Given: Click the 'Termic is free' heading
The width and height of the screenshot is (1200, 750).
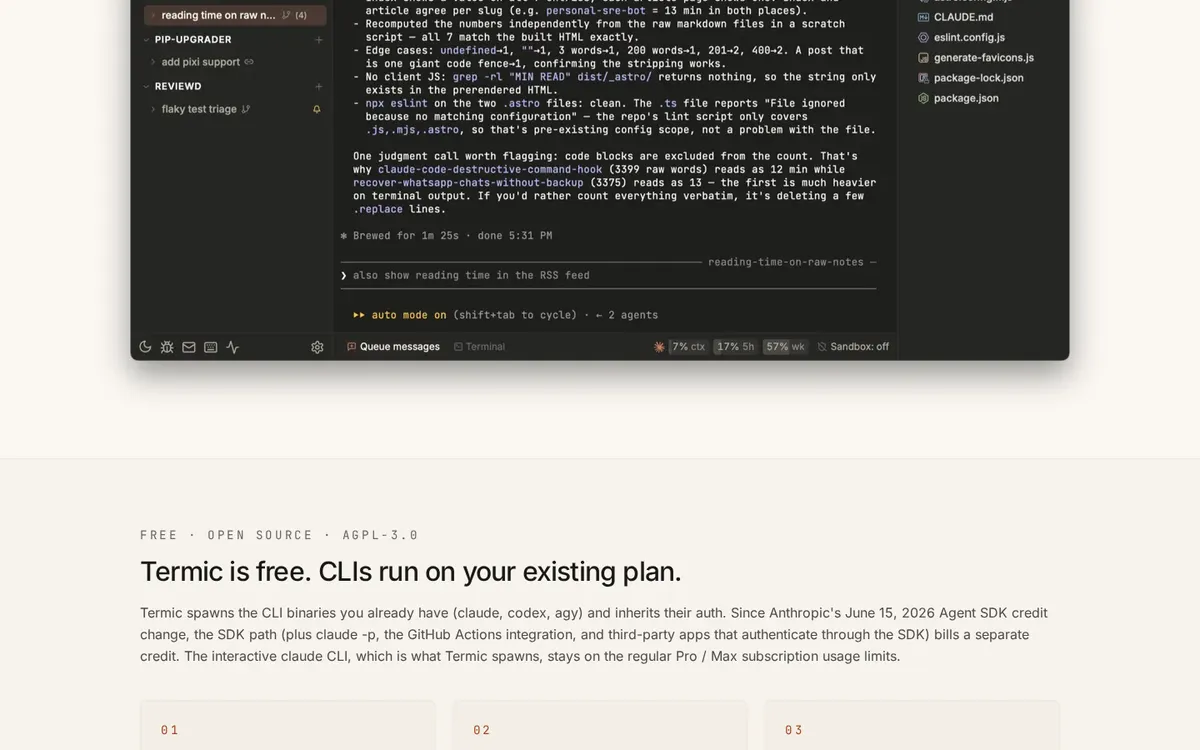Looking at the screenshot, I should point(411,571).
